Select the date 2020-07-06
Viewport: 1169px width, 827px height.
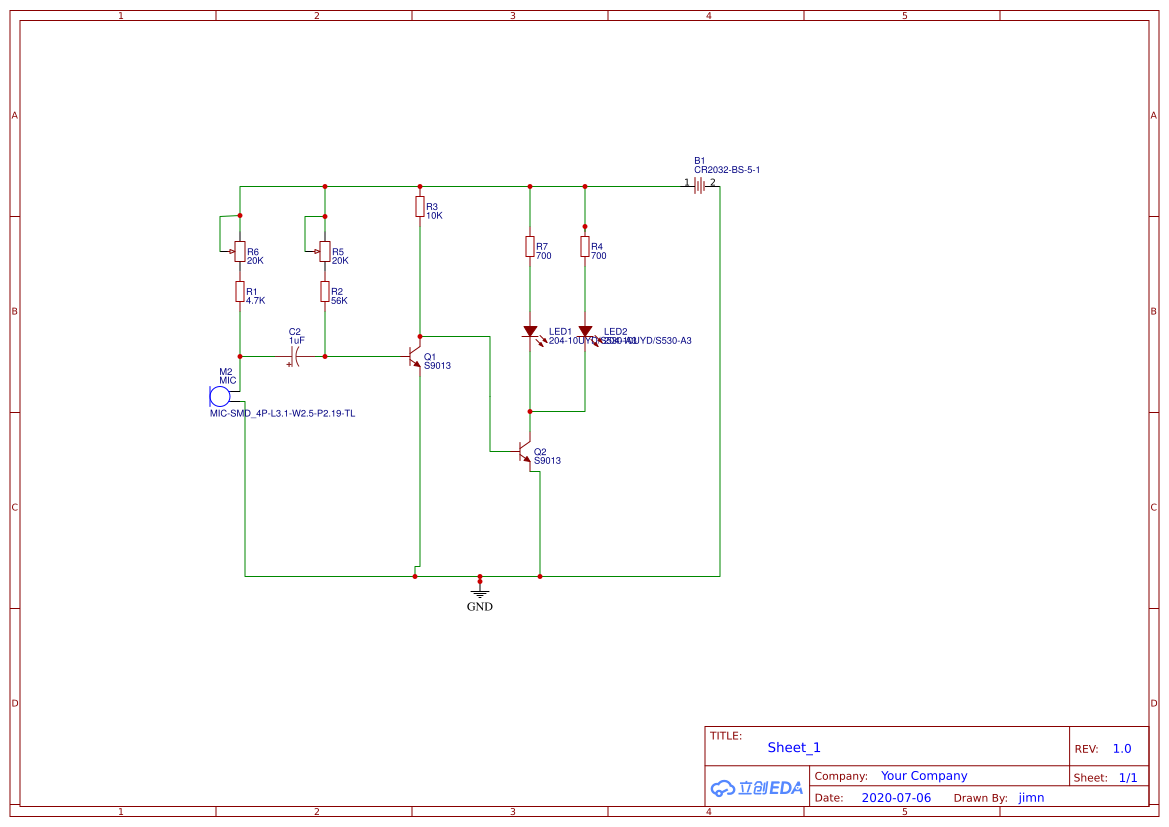[896, 797]
